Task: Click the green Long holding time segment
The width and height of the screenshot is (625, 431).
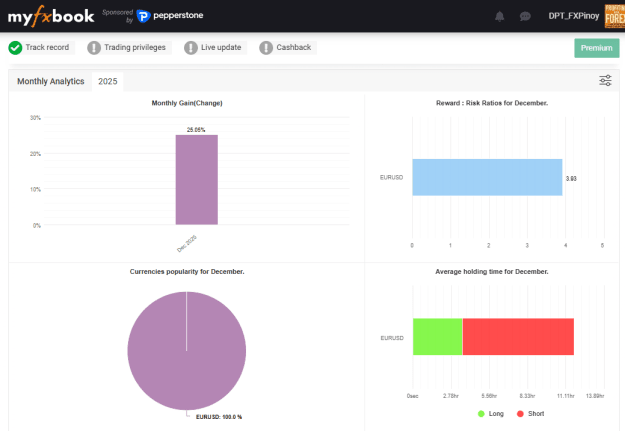Action: coord(437,337)
